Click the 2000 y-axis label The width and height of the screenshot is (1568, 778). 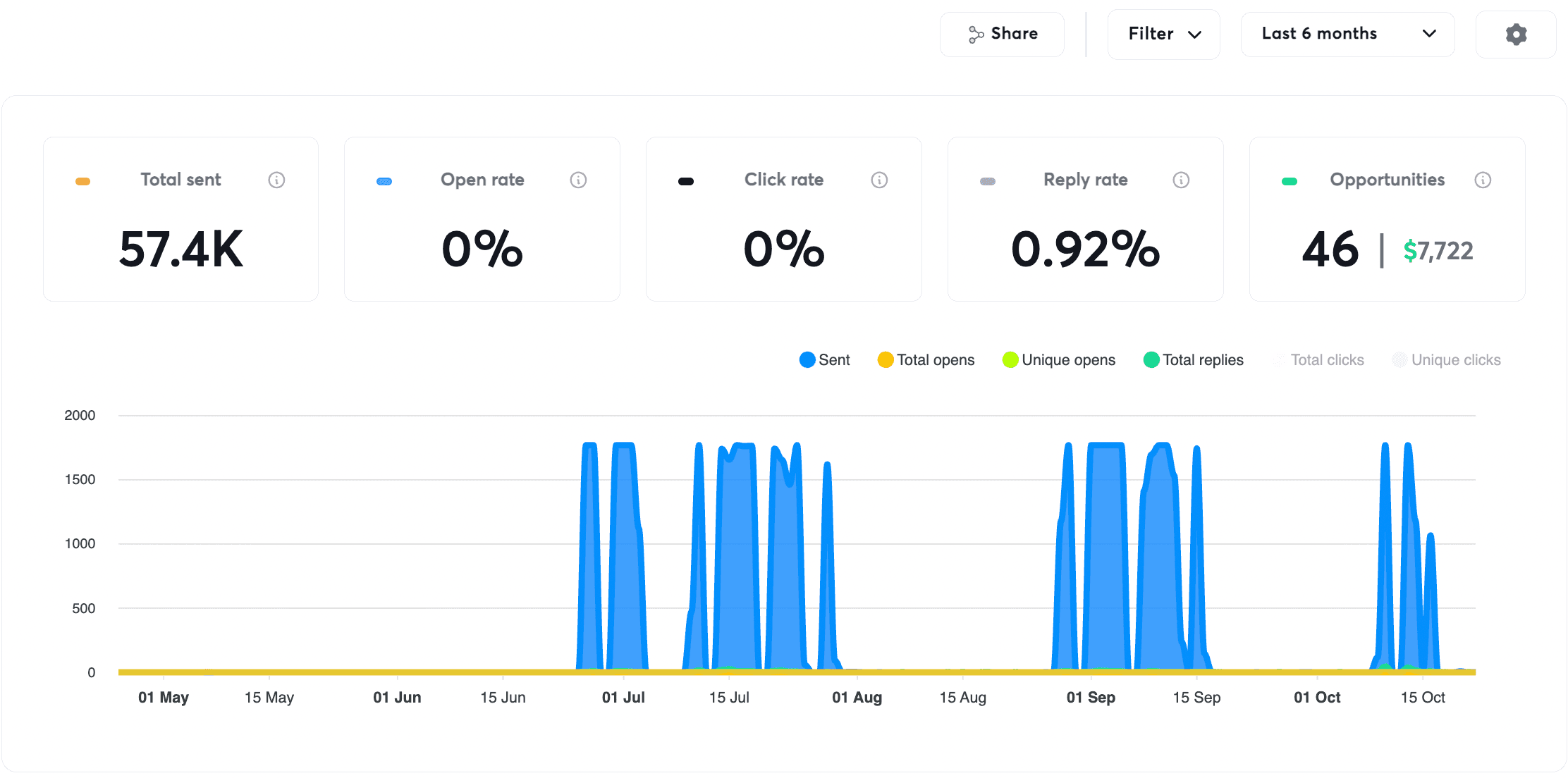[80, 416]
